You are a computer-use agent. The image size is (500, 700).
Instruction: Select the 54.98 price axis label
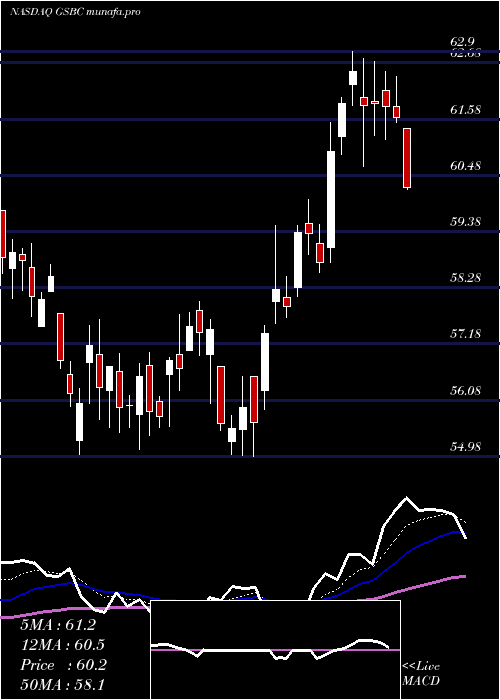(x=466, y=446)
